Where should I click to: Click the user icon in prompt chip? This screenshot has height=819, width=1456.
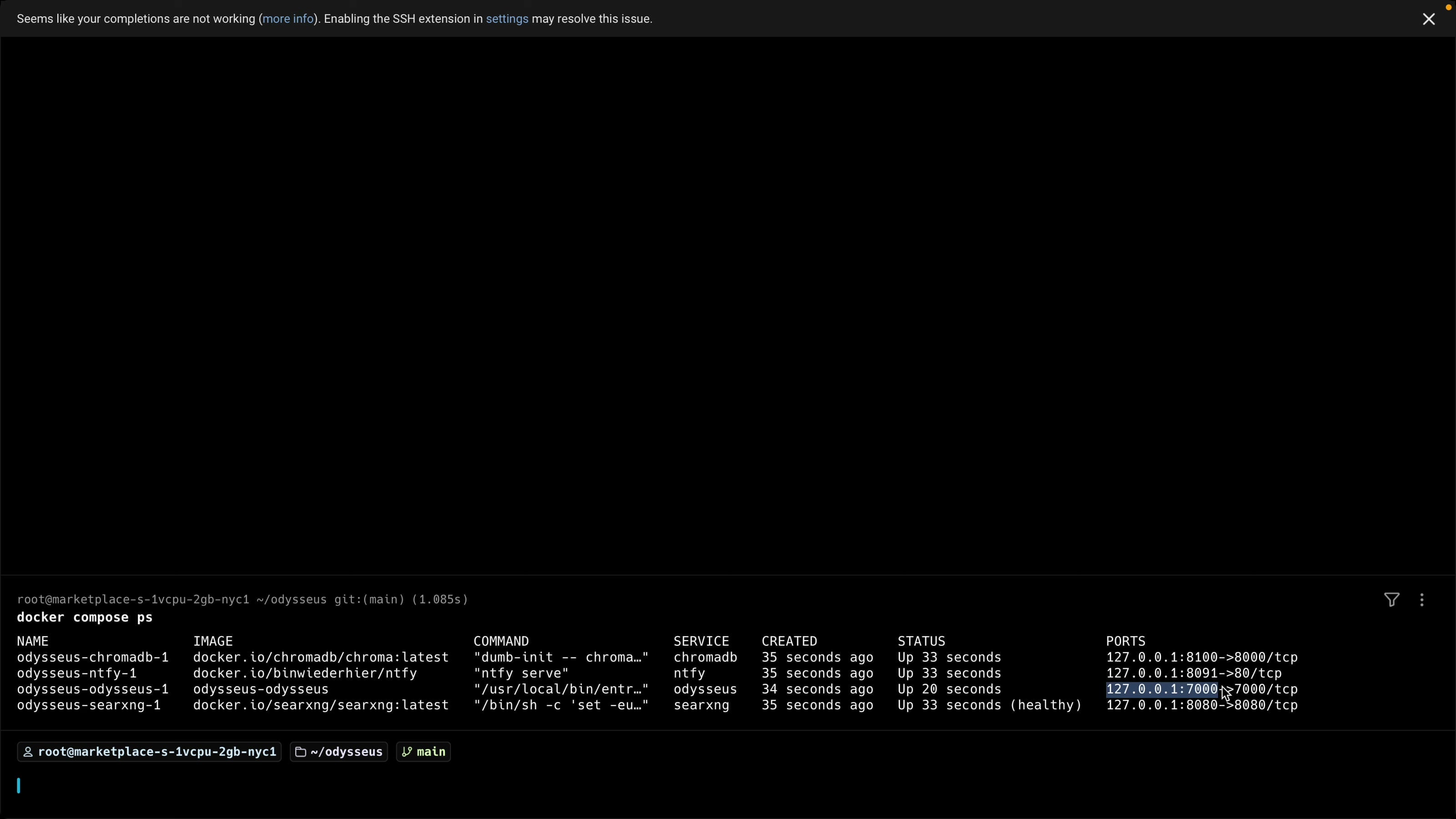(28, 752)
